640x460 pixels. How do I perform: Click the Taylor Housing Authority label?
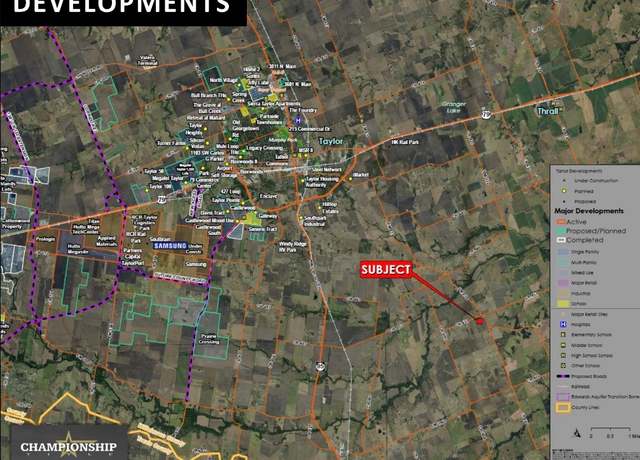pos(322,182)
